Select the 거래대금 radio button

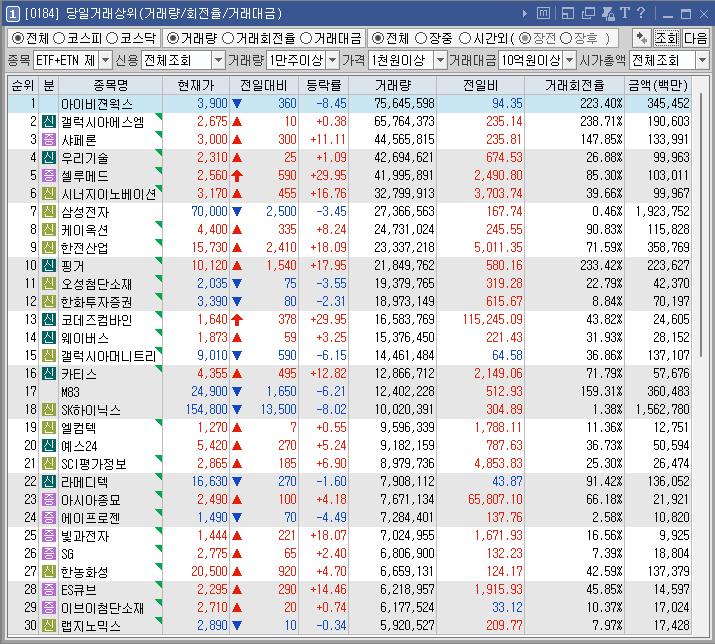[306, 38]
